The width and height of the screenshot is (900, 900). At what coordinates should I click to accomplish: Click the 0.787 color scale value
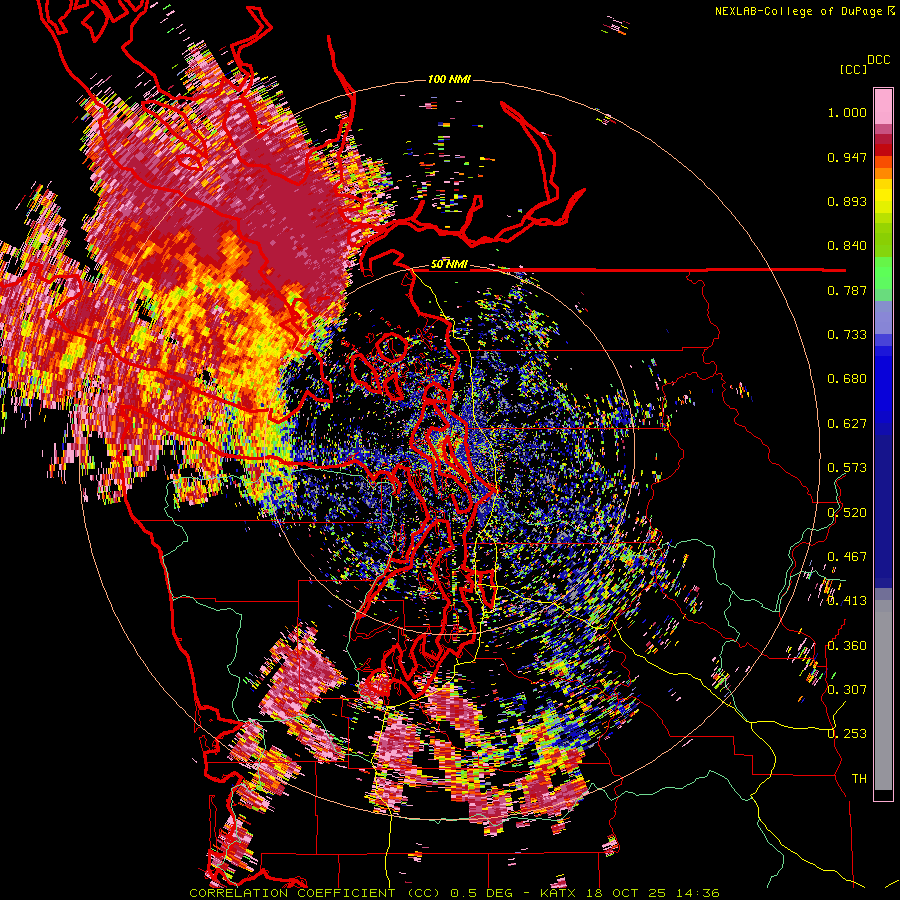point(847,290)
